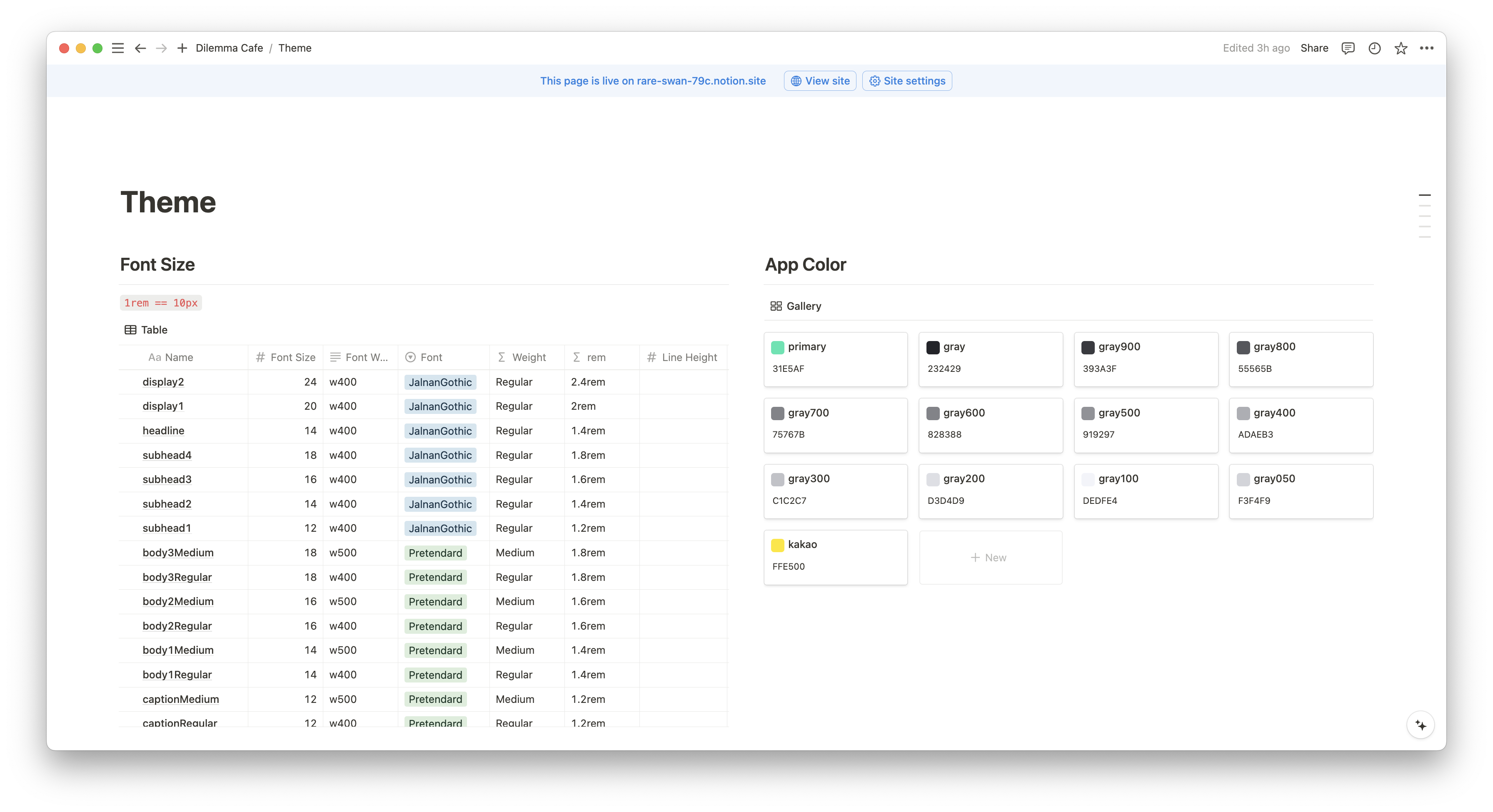
Task: Select the Gallery view tab
Action: pyautogui.click(x=795, y=306)
